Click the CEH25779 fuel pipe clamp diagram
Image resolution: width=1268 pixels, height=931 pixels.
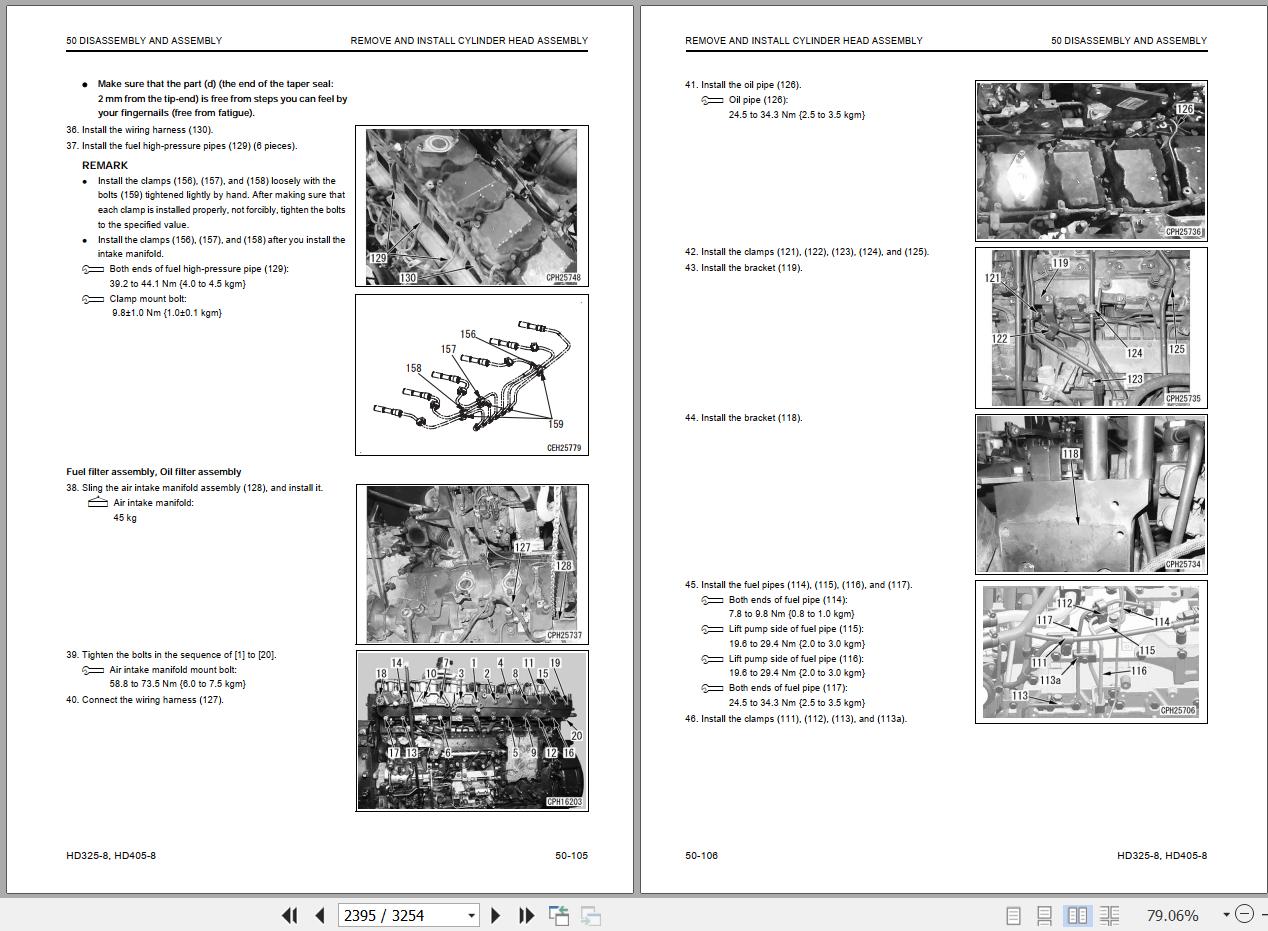[x=472, y=375]
